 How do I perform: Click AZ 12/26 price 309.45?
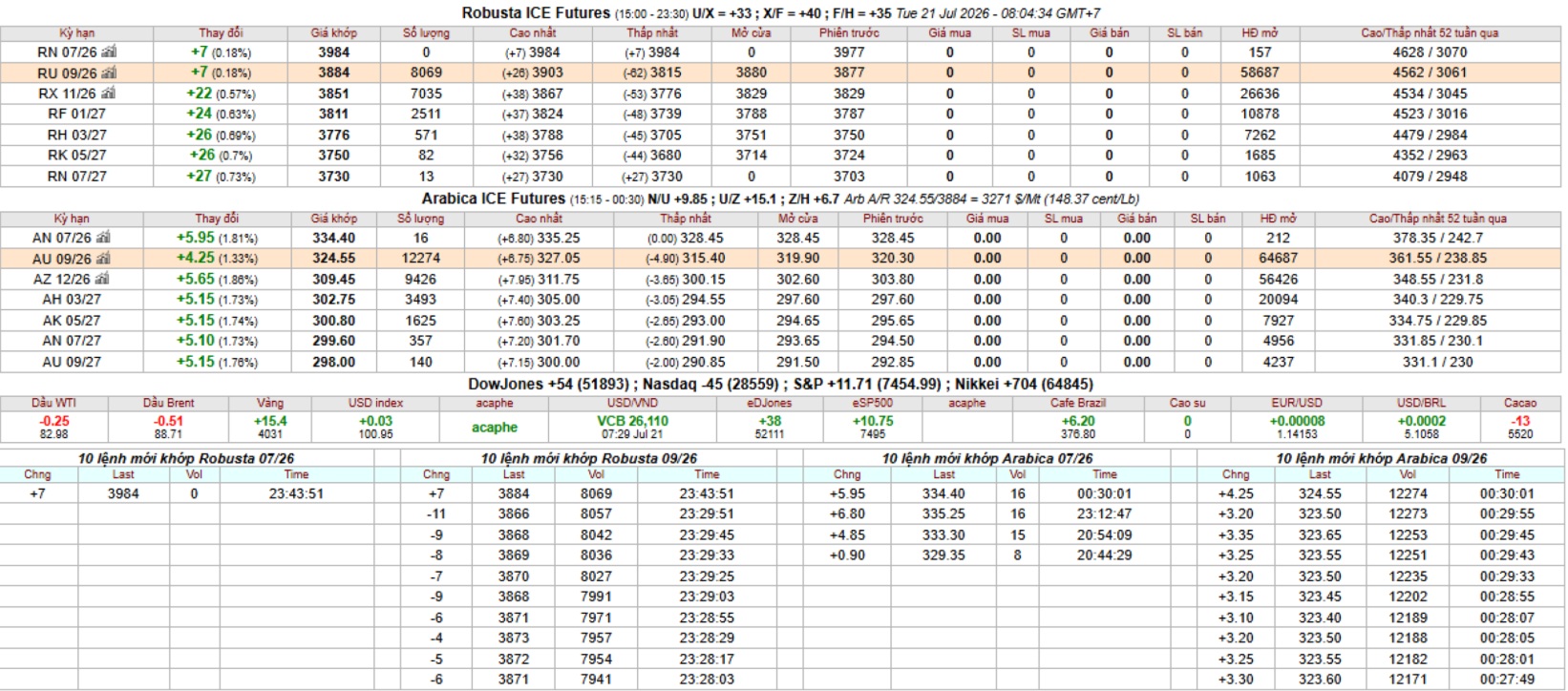point(334,280)
